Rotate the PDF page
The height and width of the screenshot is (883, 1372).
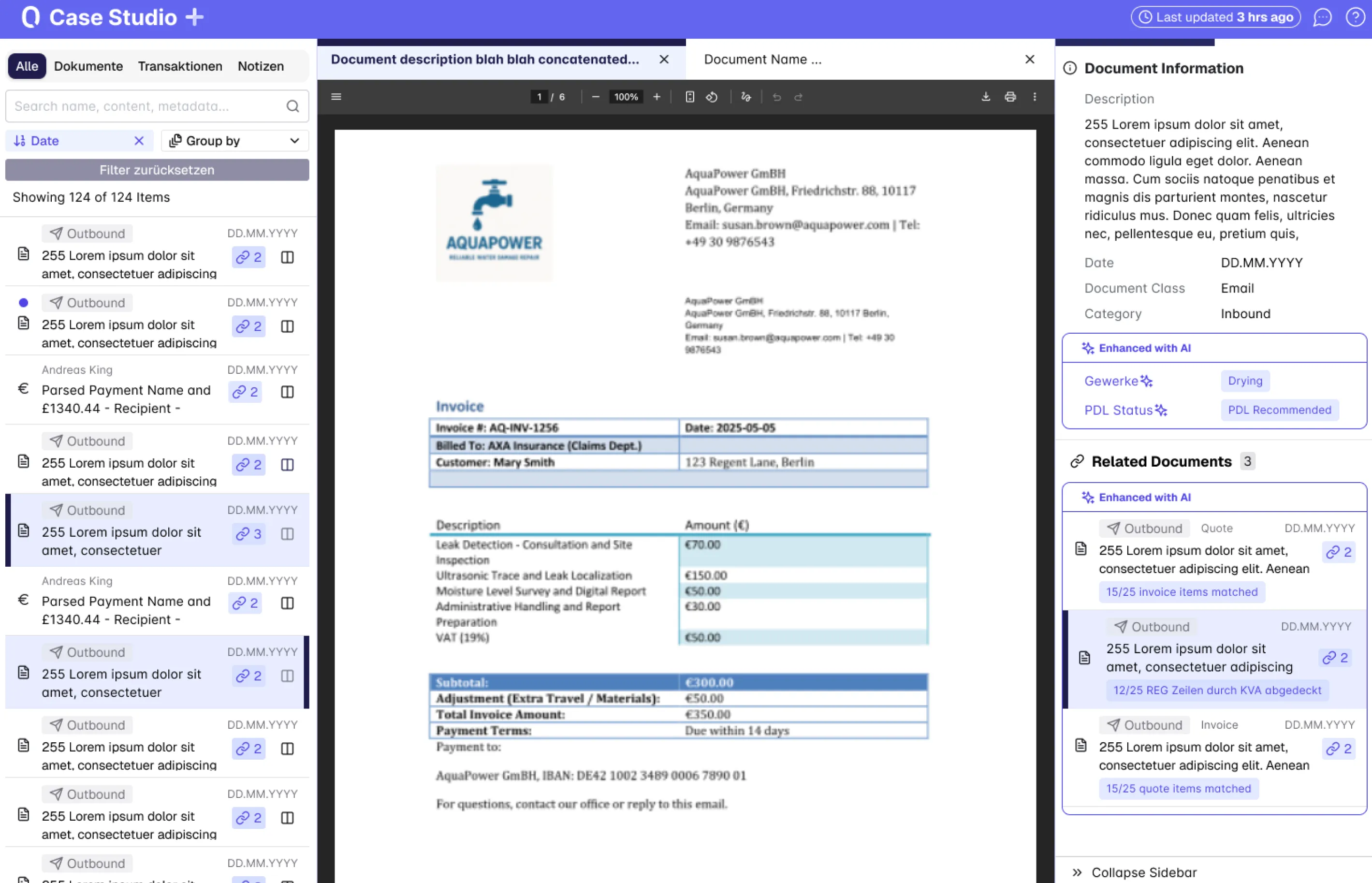(x=713, y=97)
